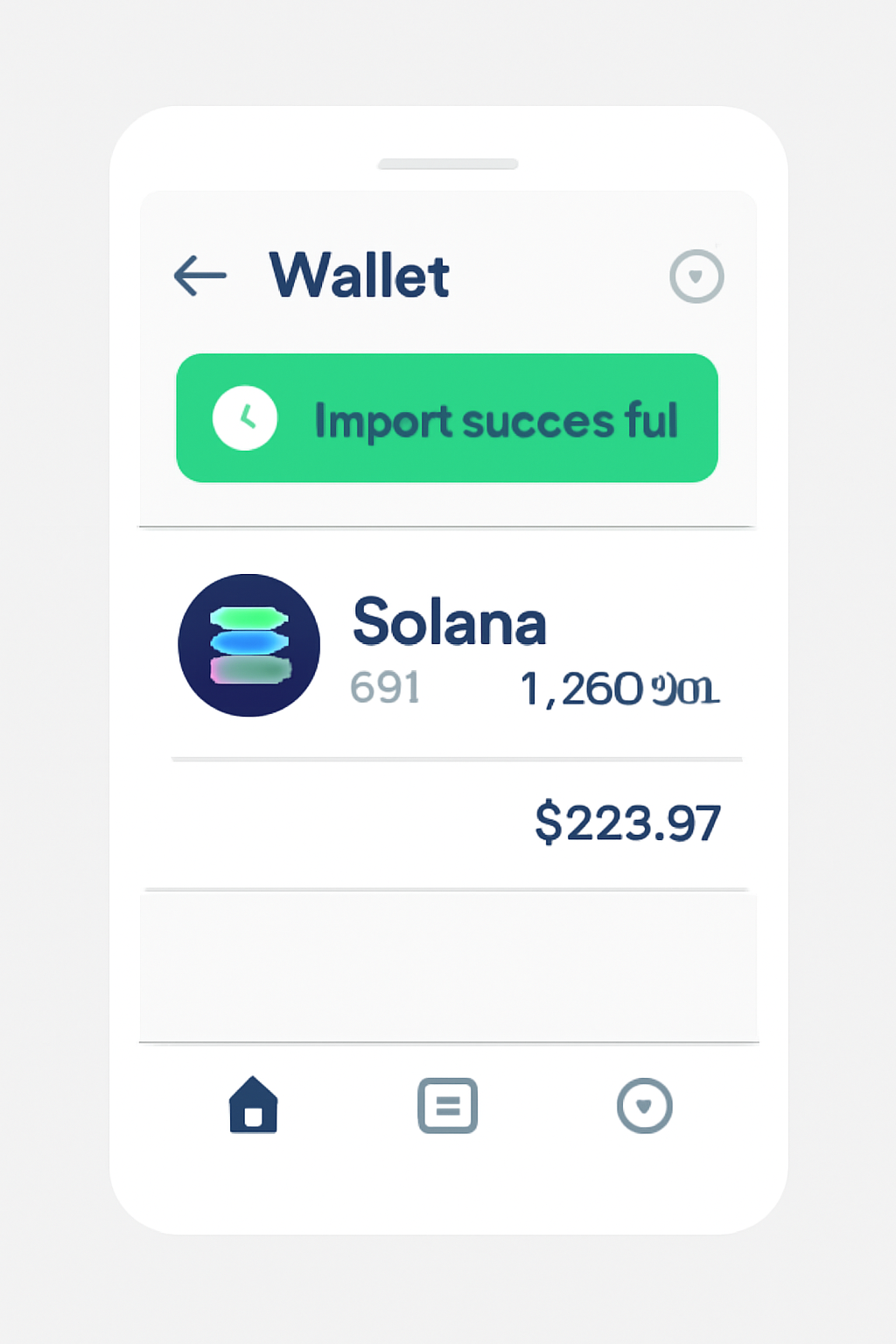Click the $223.97 balance
Image resolution: width=896 pixels, height=1344 pixels.
coord(627,822)
